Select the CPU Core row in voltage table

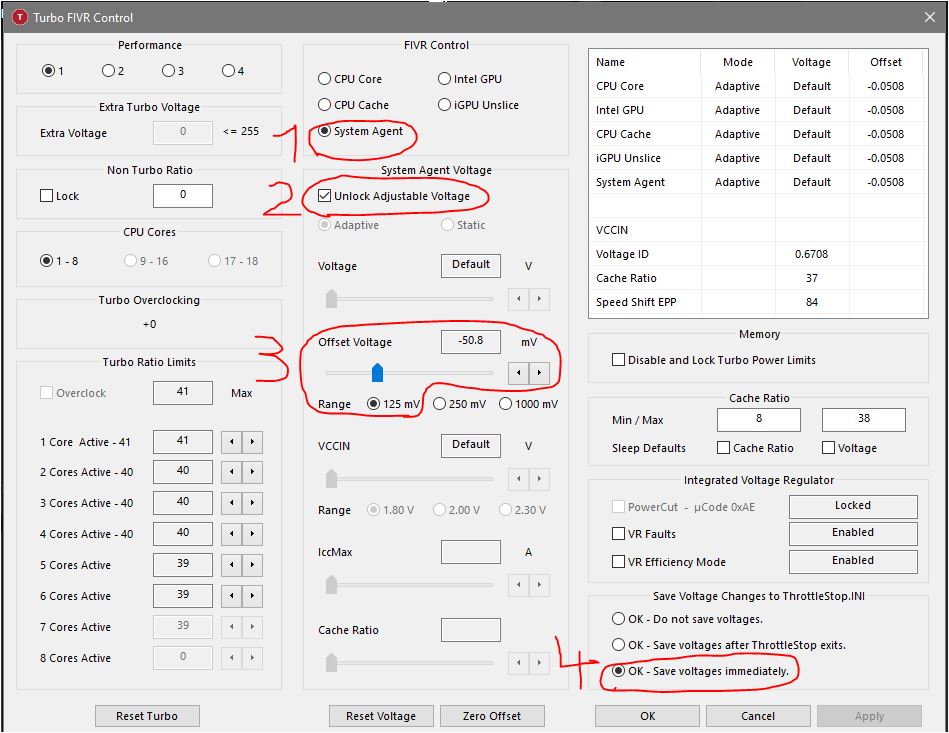click(x=758, y=86)
